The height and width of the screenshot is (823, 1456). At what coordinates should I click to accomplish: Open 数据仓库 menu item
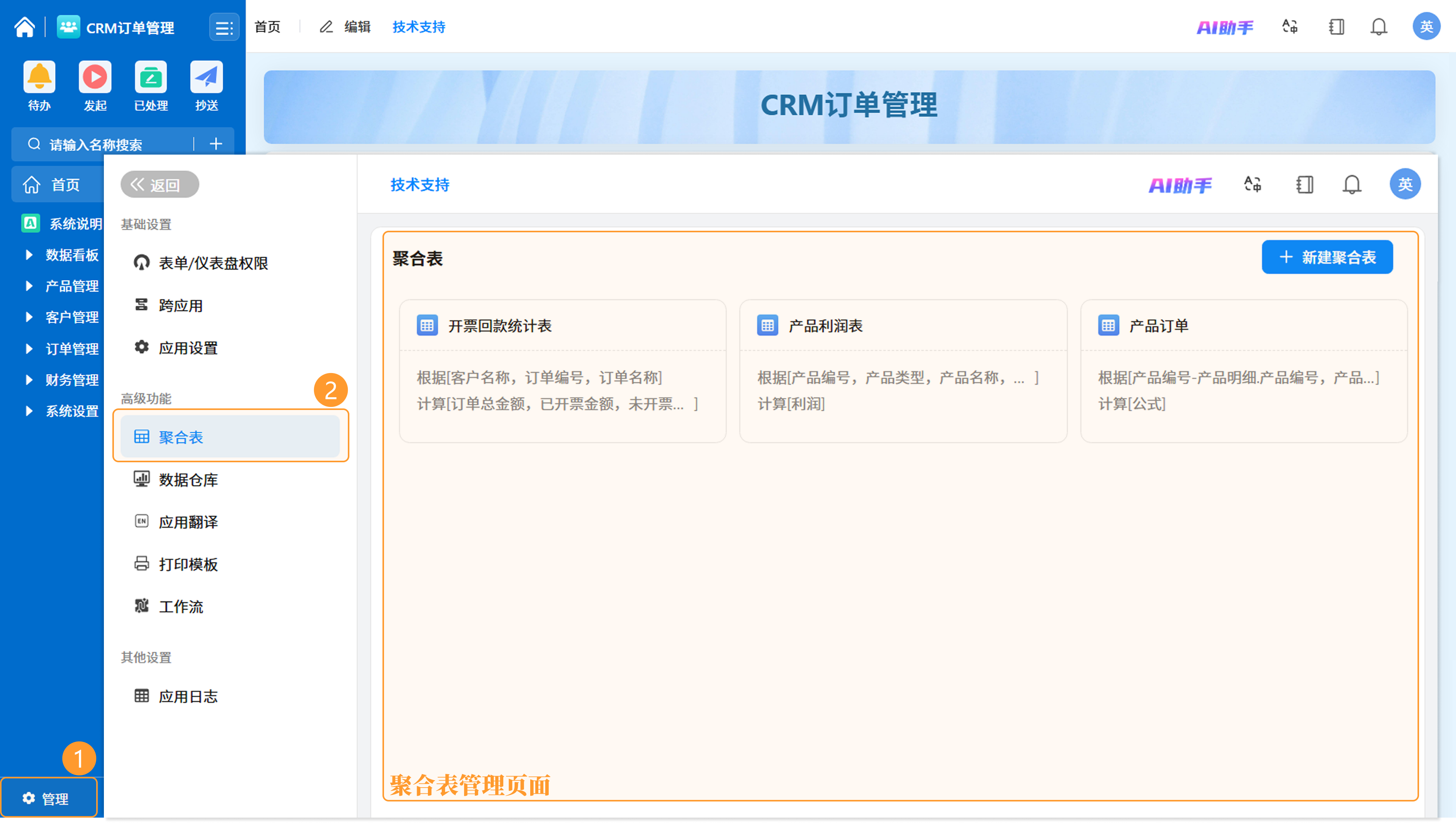click(230, 479)
